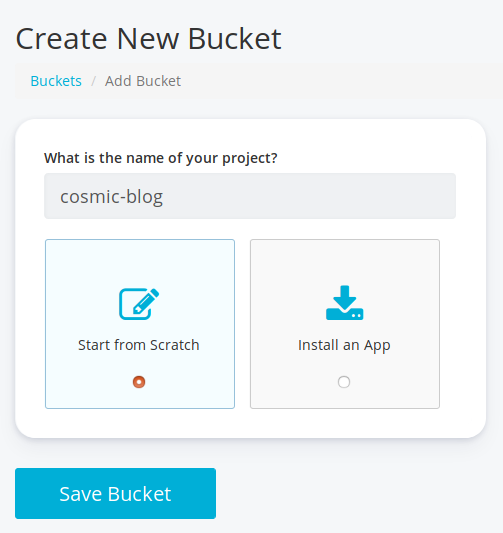Click the pencil edit icon for Start from Scratch
The width and height of the screenshot is (503, 533).
139,304
